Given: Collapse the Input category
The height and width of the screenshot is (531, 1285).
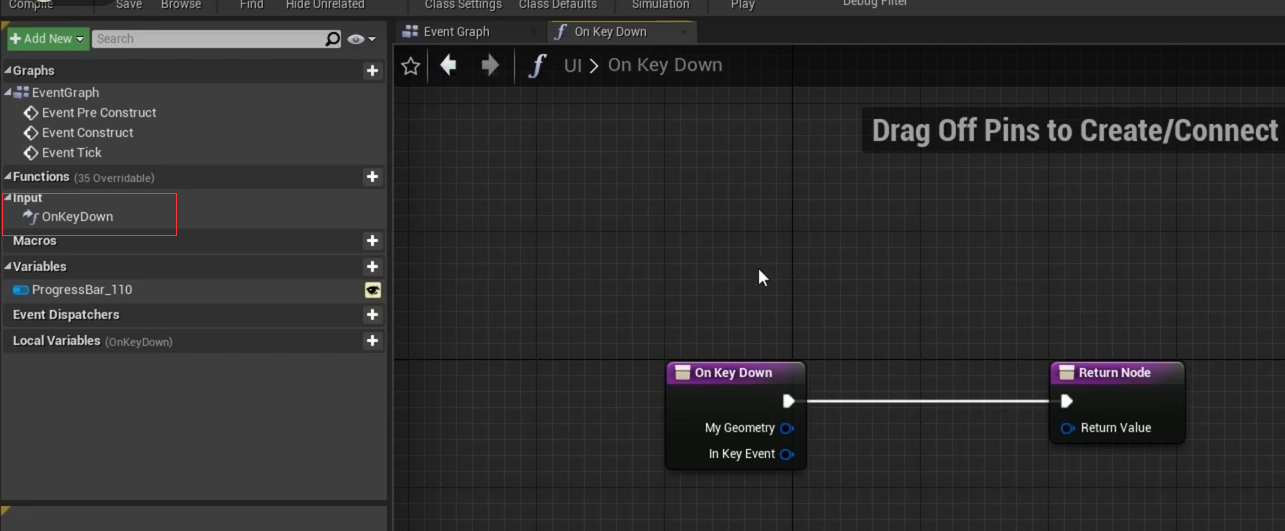Looking at the screenshot, I should coord(8,198).
